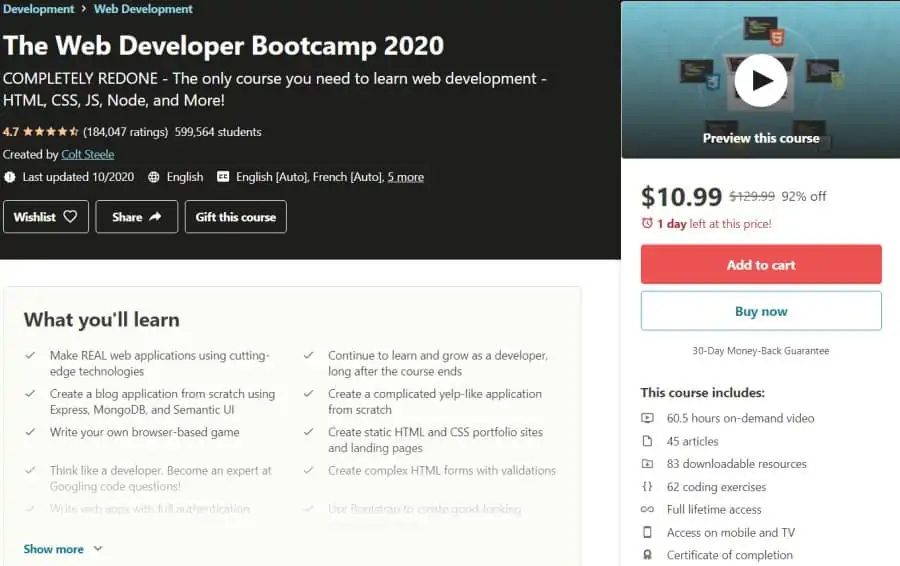900x566 pixels.
Task: Play the course preview video
Action: click(761, 80)
